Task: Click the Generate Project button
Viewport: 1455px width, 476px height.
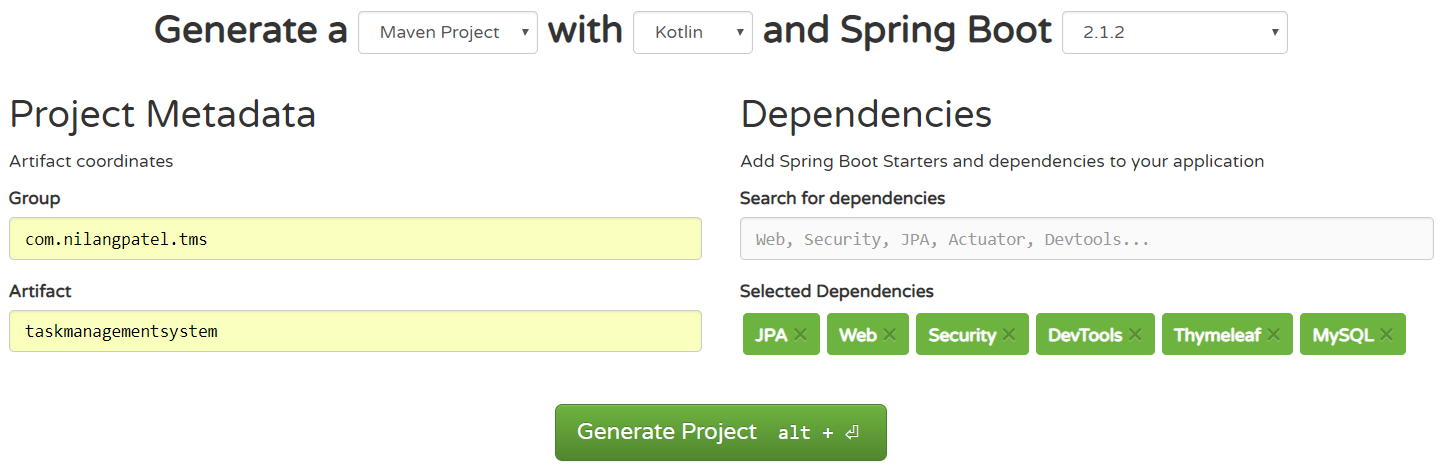Action: [x=721, y=432]
